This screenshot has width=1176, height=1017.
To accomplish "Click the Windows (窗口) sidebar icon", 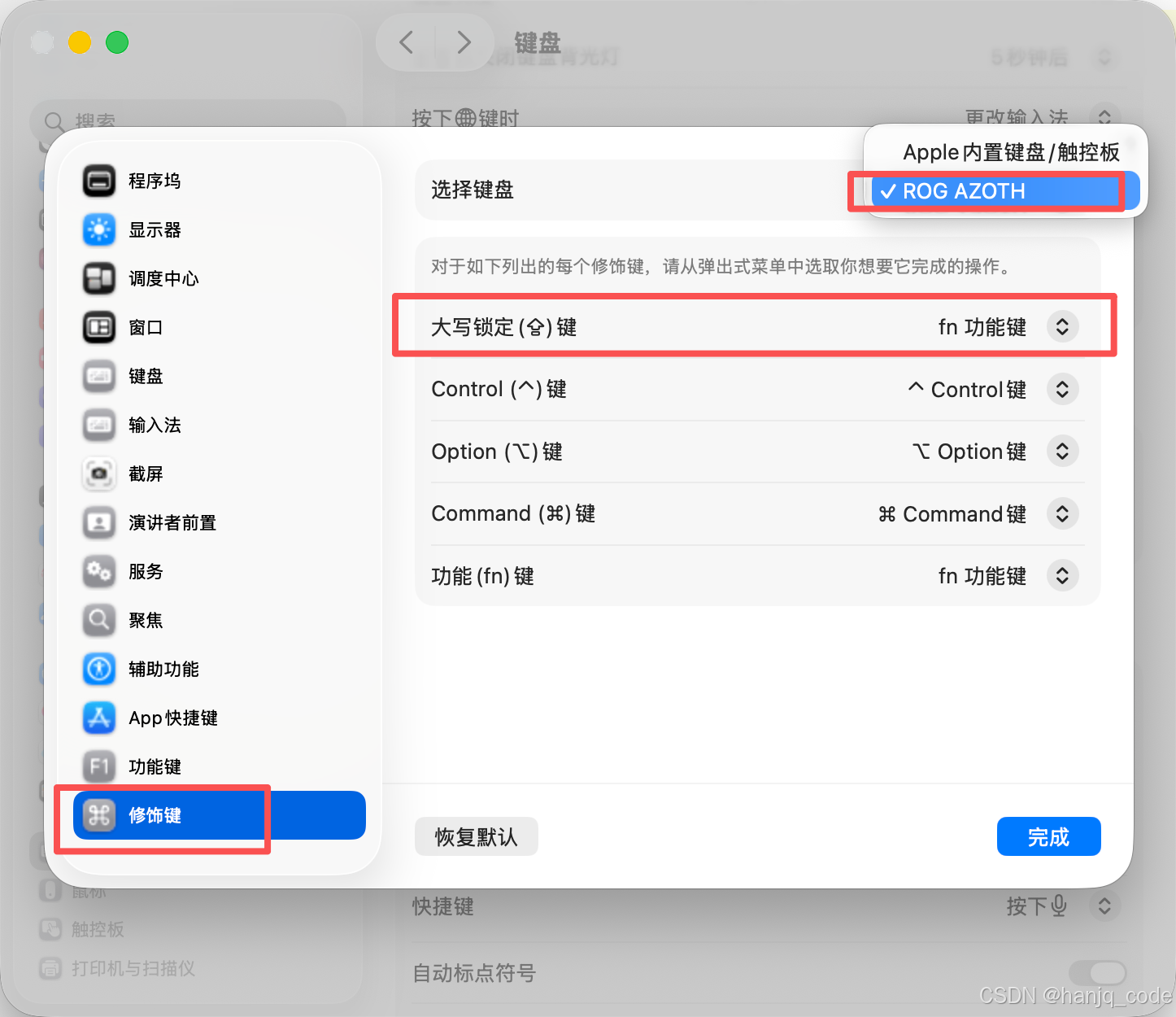I will point(99,327).
